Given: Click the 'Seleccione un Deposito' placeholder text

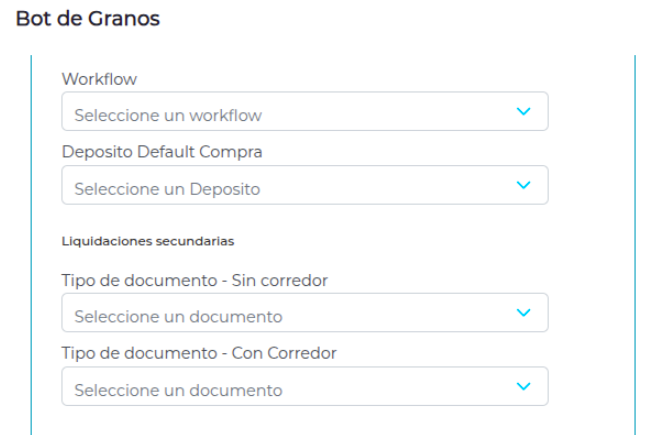Looking at the screenshot, I should [167, 189].
